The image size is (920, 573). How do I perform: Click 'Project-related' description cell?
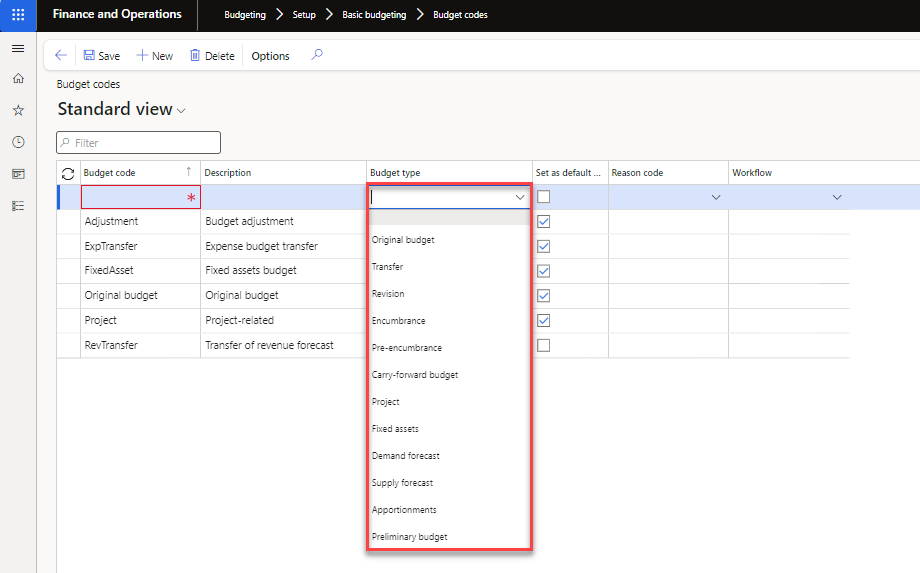tap(283, 320)
